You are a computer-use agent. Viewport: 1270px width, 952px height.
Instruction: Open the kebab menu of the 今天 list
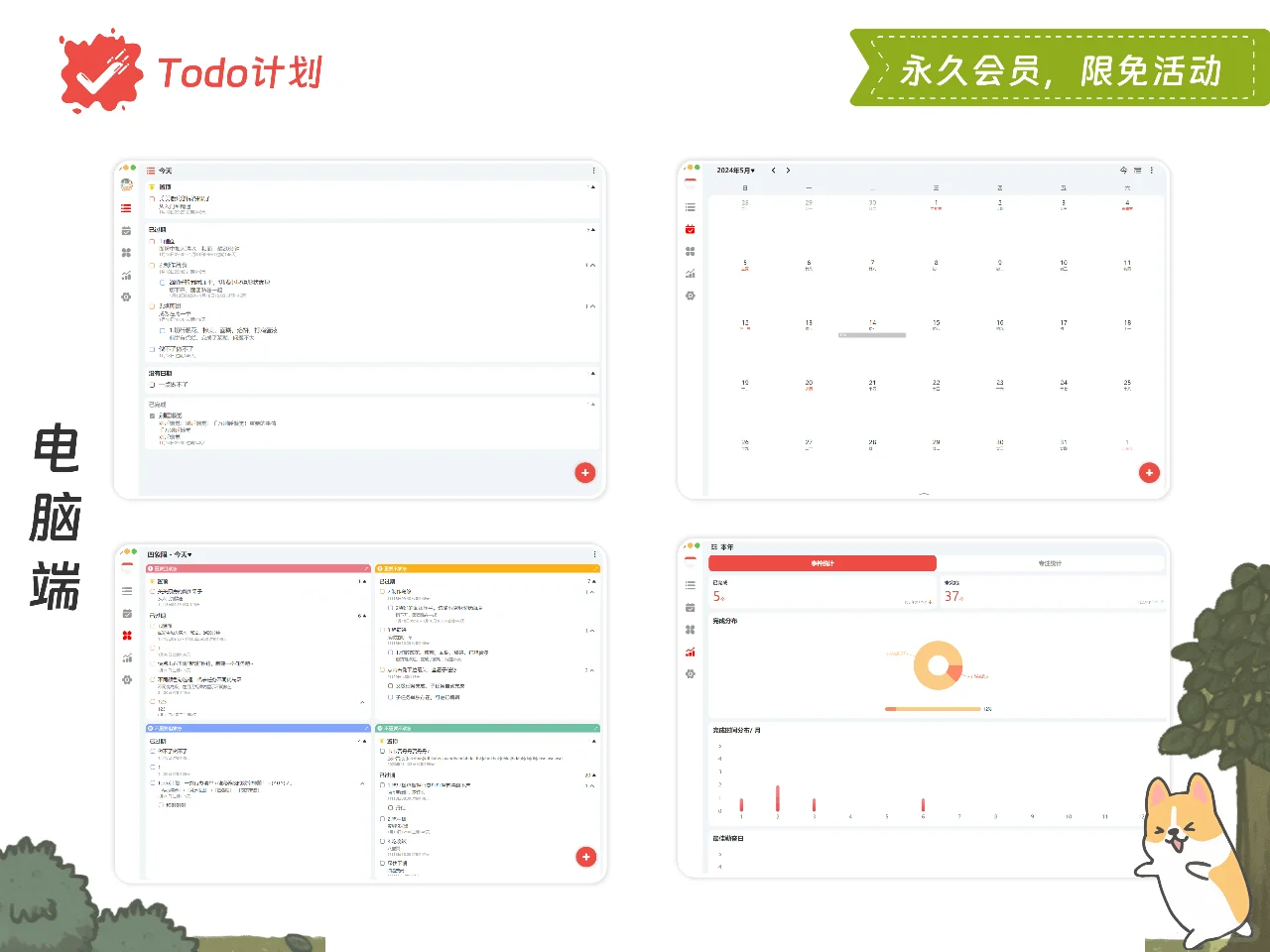coord(593,170)
